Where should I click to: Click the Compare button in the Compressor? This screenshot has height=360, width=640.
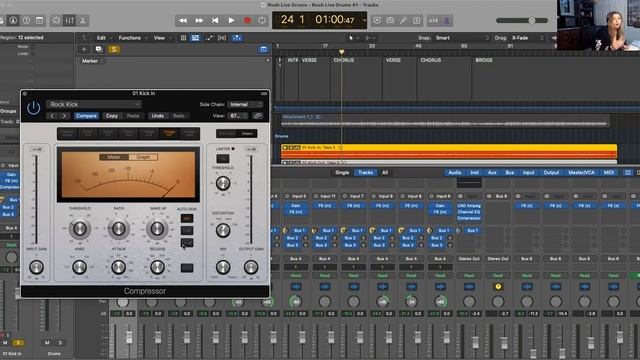pyautogui.click(x=86, y=116)
